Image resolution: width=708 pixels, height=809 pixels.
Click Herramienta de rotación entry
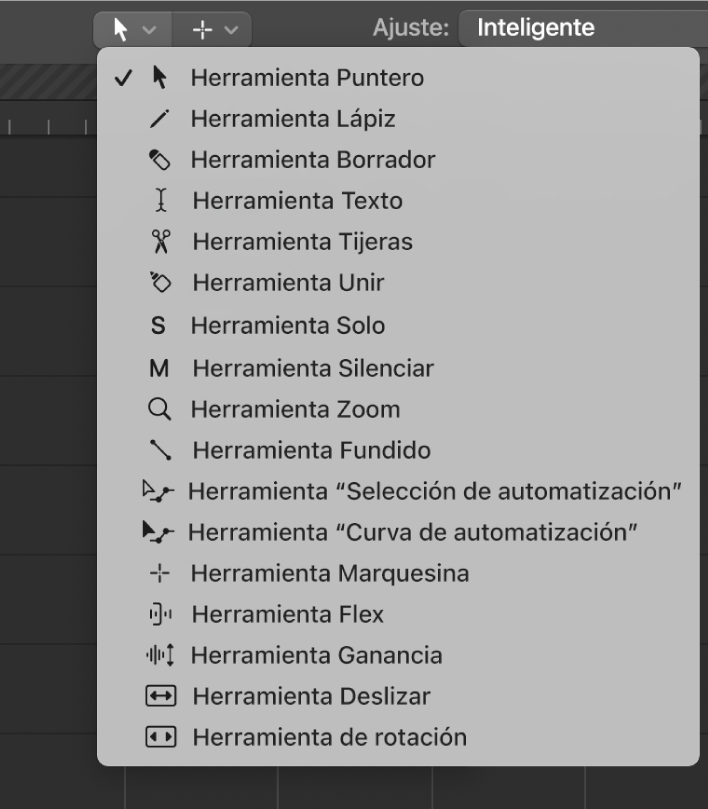329,737
